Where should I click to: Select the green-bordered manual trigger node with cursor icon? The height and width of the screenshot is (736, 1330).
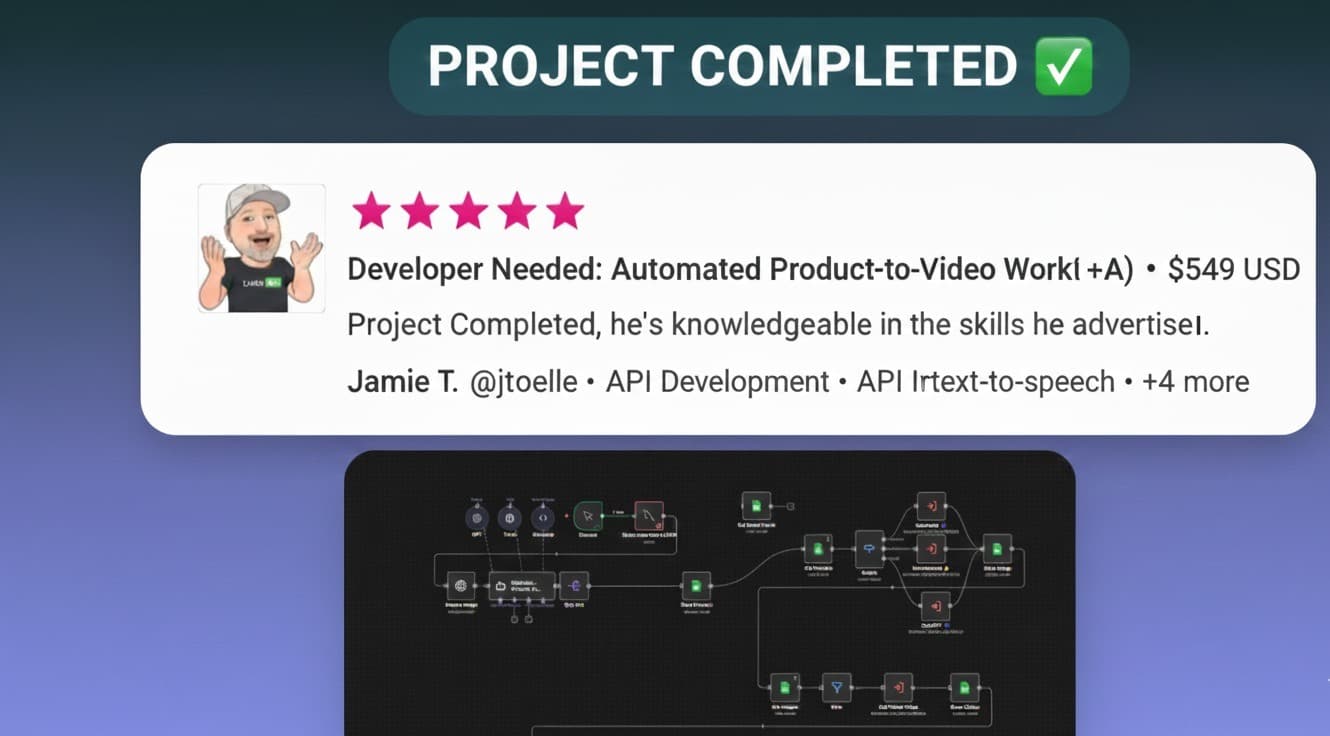588,515
